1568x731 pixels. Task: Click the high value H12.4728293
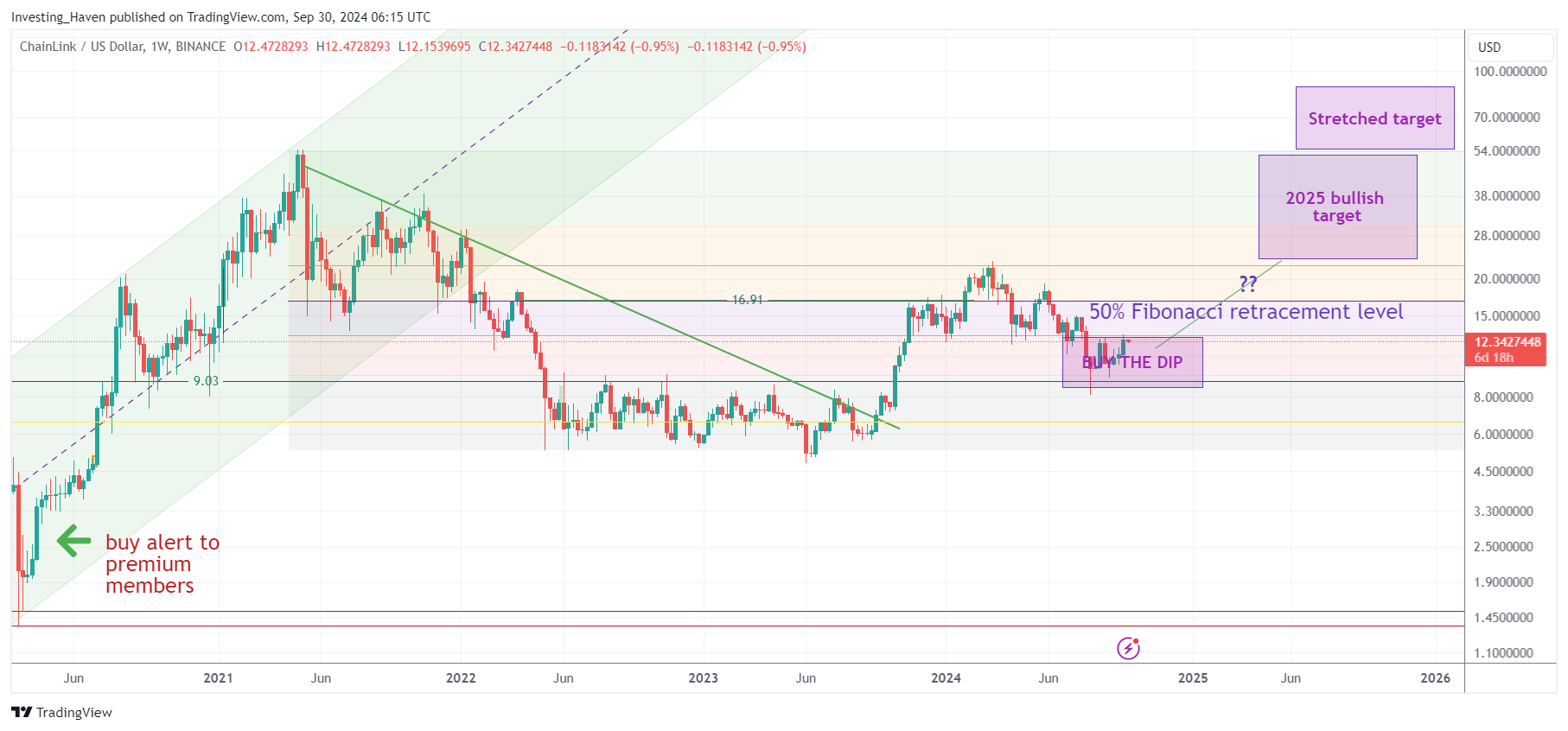(x=354, y=47)
